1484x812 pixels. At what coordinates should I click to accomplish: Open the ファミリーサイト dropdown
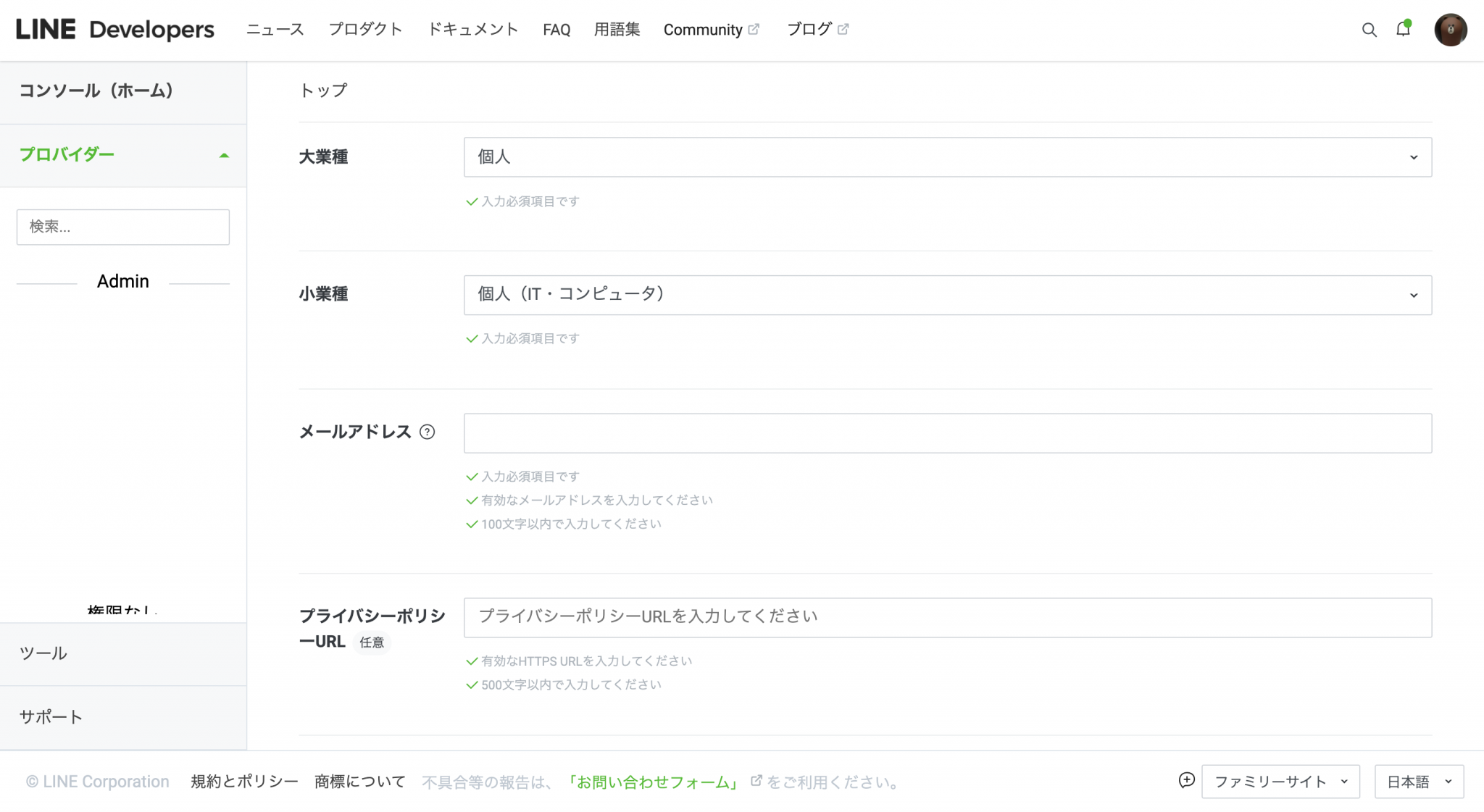click(1280, 781)
